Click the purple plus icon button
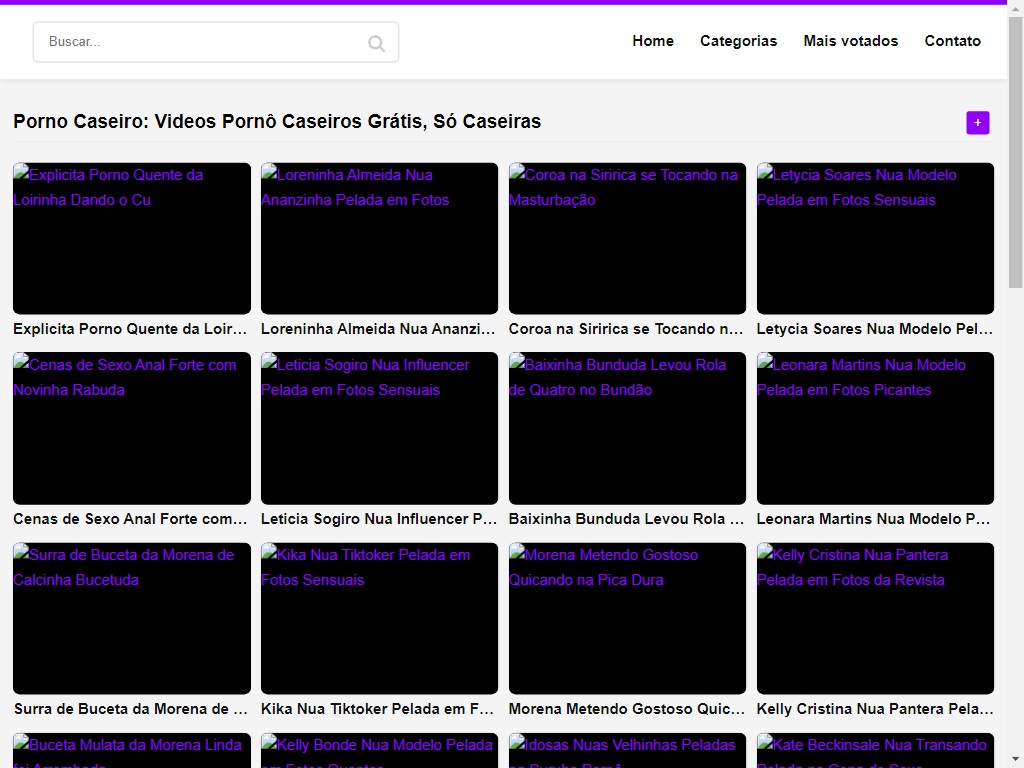The width and height of the screenshot is (1024, 768). click(x=977, y=122)
